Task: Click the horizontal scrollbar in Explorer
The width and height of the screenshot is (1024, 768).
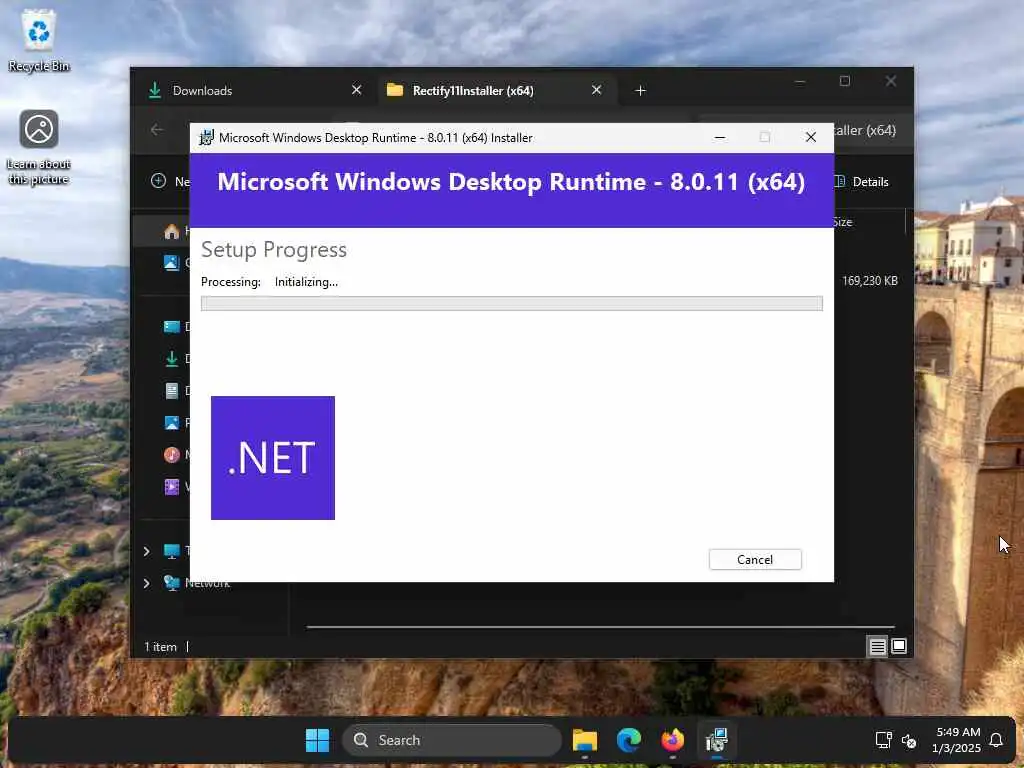Action: [x=600, y=627]
